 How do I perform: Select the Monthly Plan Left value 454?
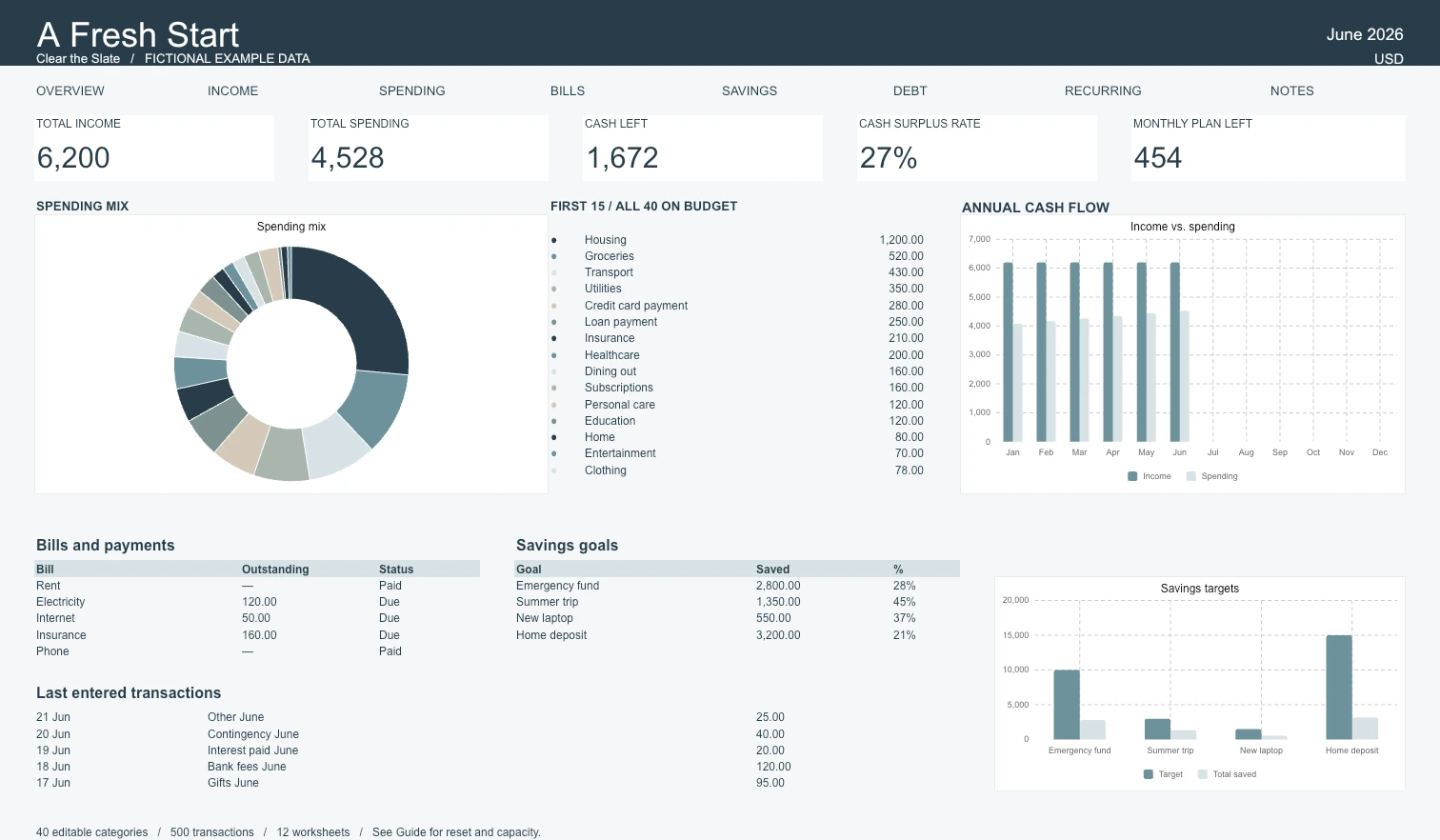[x=1158, y=158]
